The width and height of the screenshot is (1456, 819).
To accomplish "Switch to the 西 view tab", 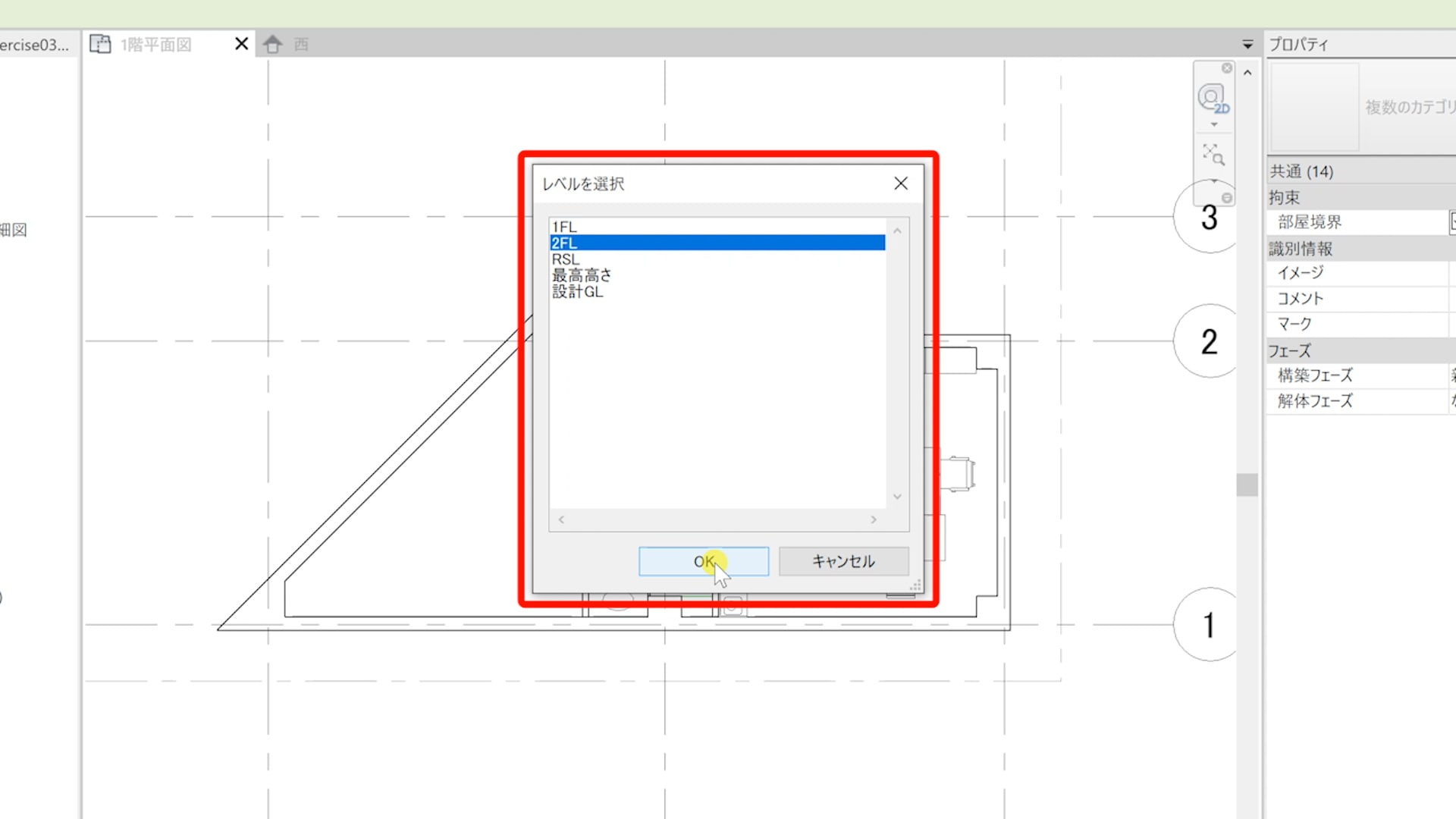I will tap(301, 45).
